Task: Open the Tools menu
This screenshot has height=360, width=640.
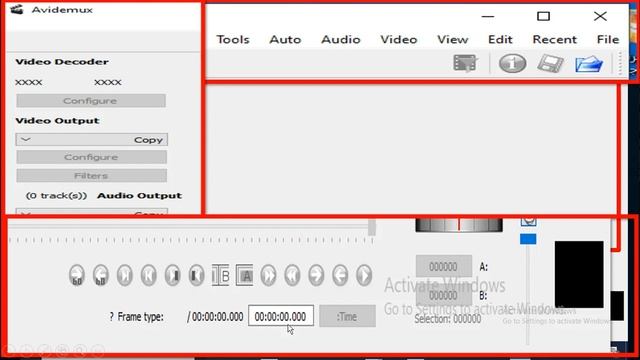Action: pos(233,40)
